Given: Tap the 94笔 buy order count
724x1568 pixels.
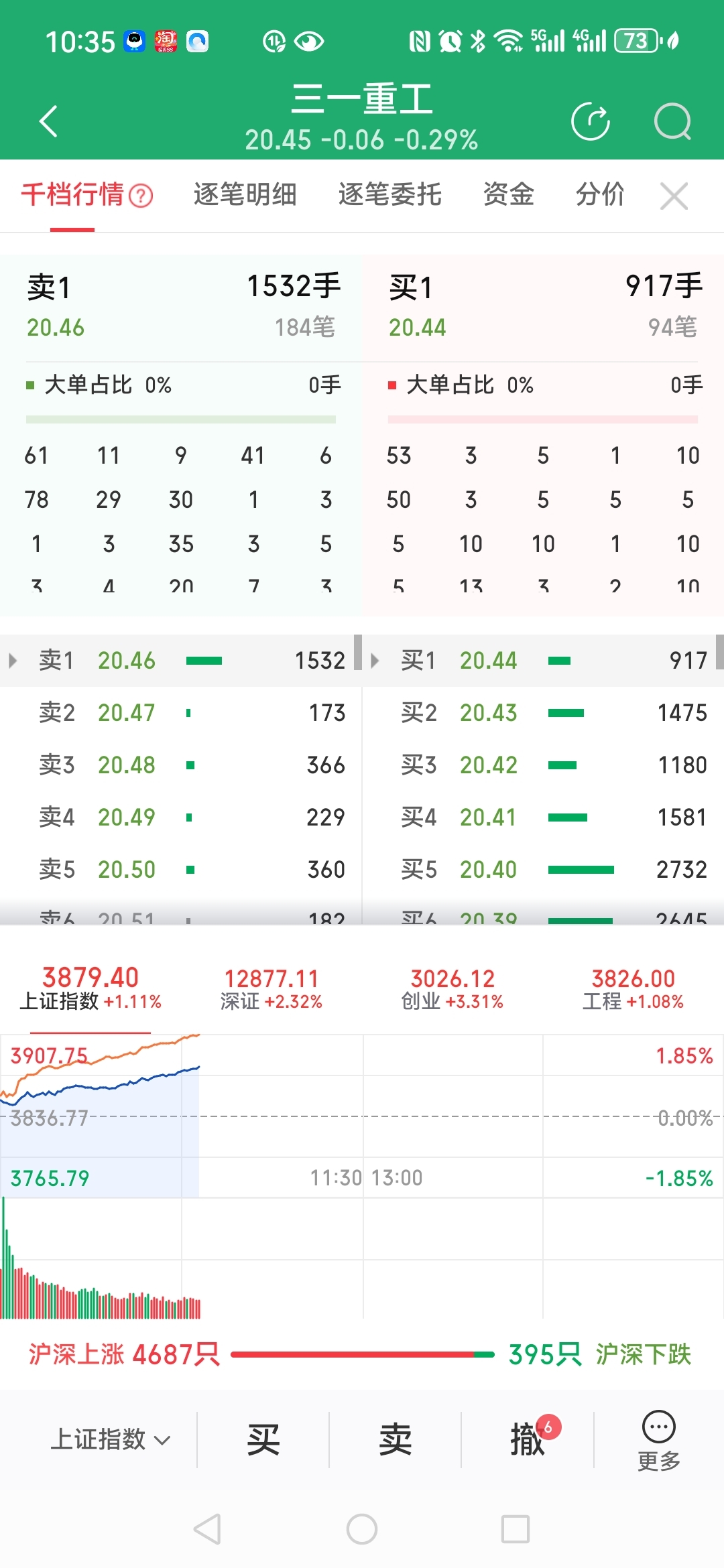Looking at the screenshot, I should pos(672,327).
